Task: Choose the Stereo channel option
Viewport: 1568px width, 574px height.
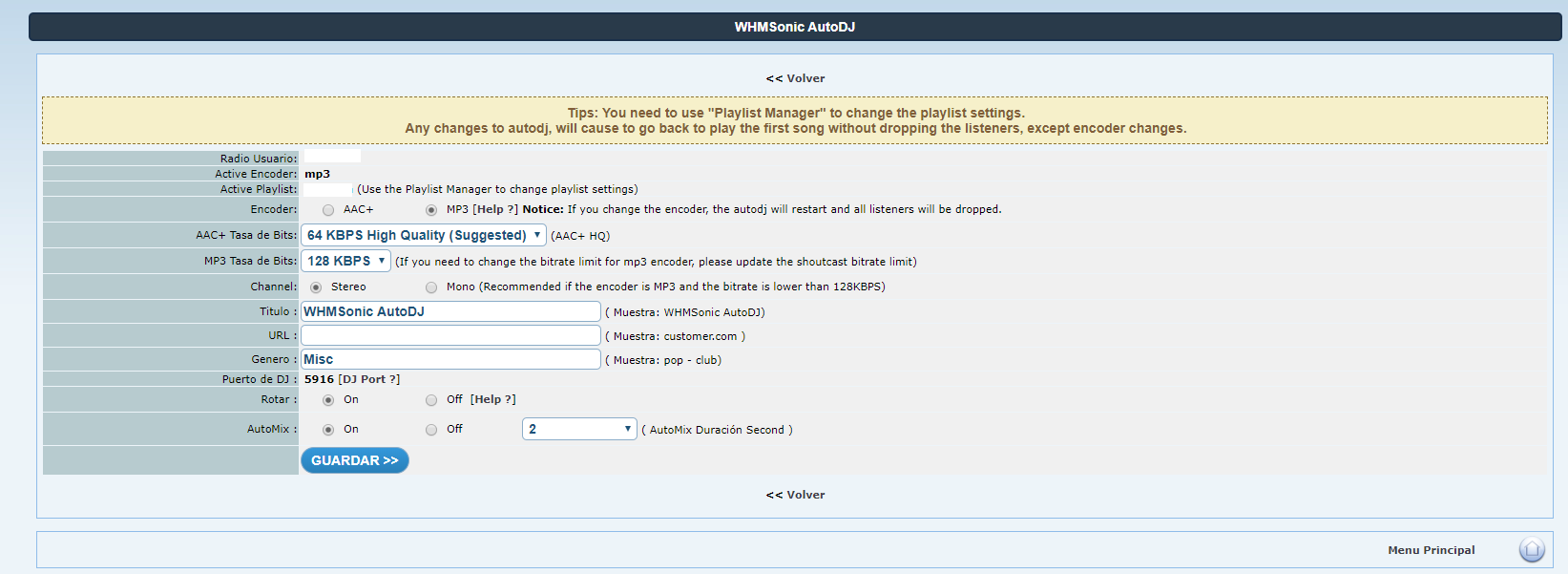Action: [316, 287]
